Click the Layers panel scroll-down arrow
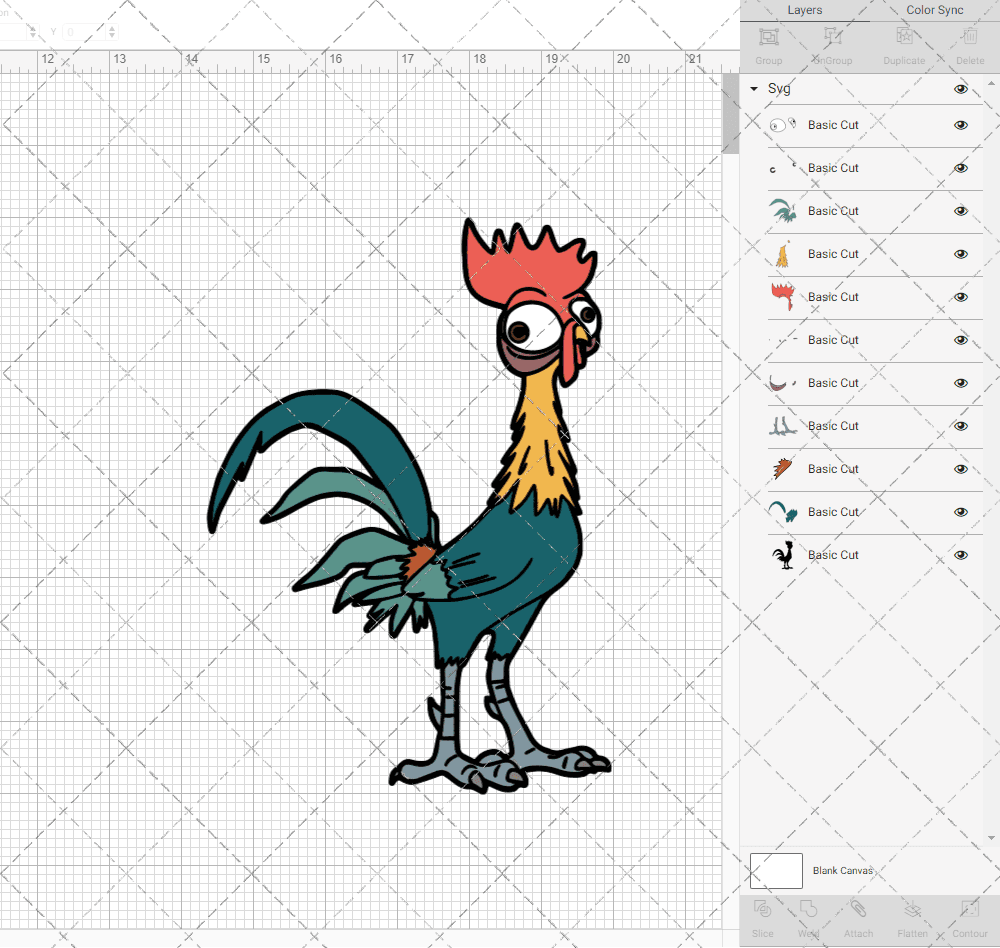Screen dimensions: 1000x948 point(990,838)
